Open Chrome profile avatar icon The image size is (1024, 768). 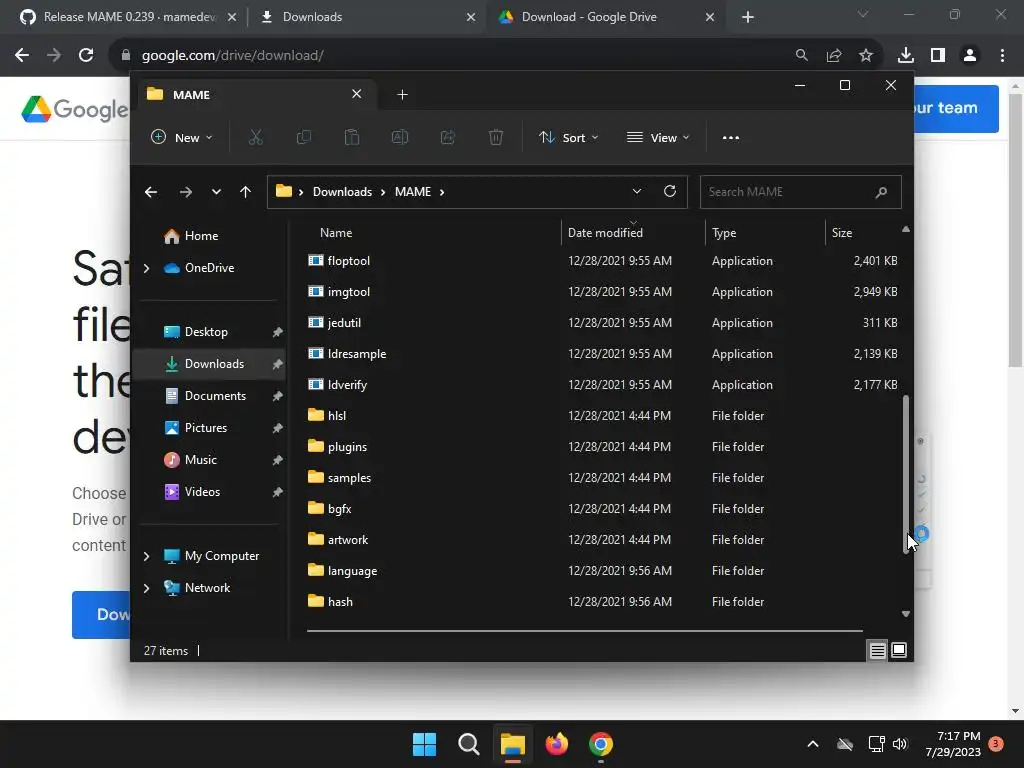coord(970,56)
